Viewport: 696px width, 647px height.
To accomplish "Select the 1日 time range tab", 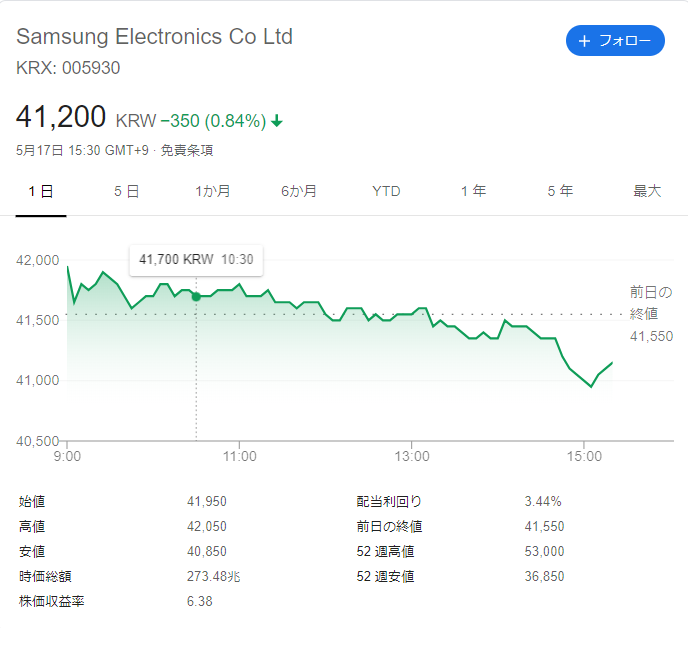I will tap(41, 191).
